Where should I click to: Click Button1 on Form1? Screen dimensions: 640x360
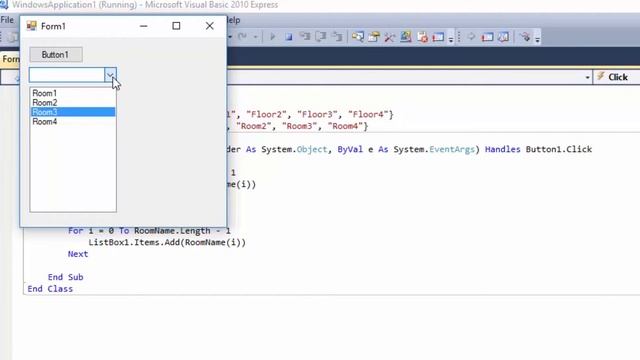tap(56, 54)
